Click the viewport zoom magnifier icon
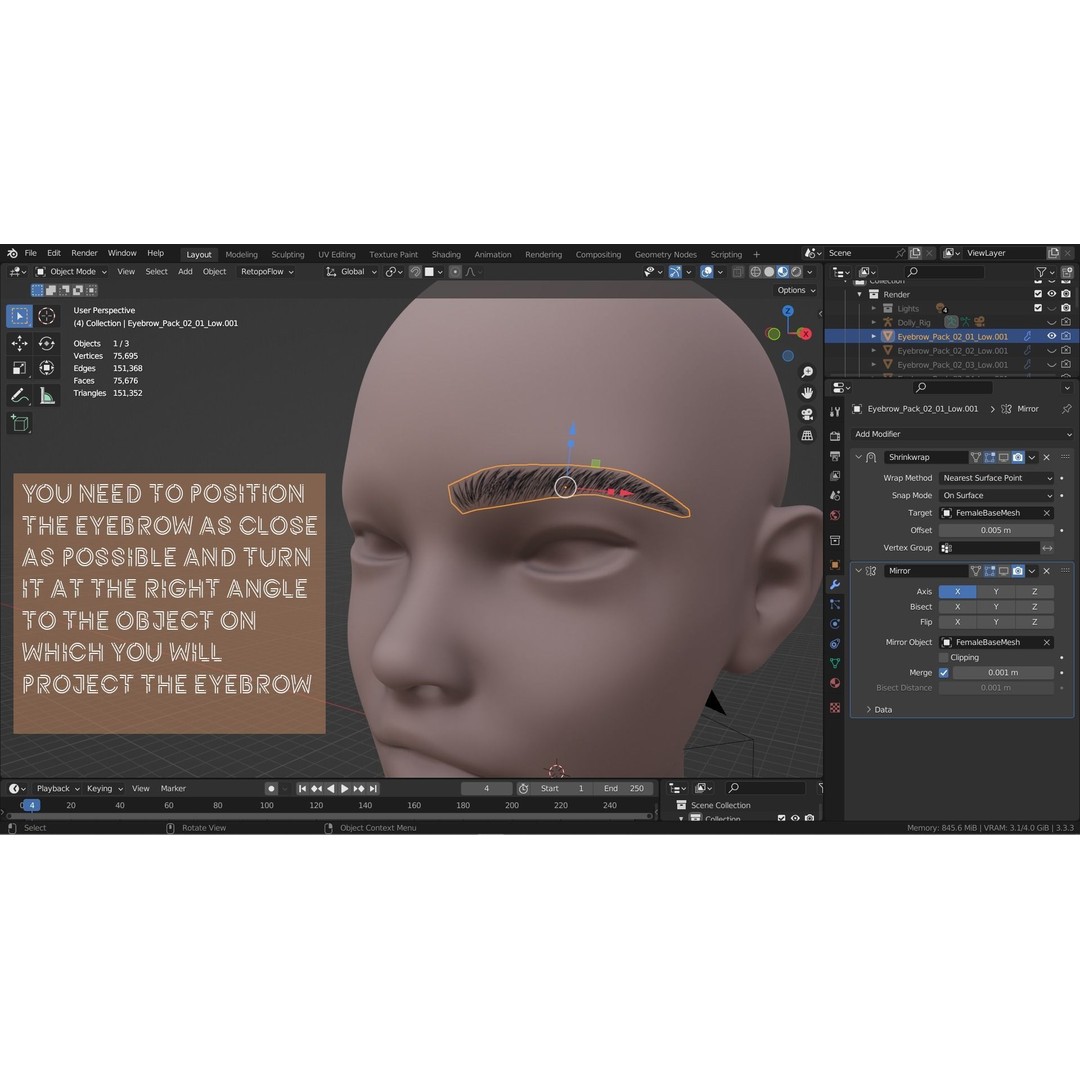 [807, 372]
